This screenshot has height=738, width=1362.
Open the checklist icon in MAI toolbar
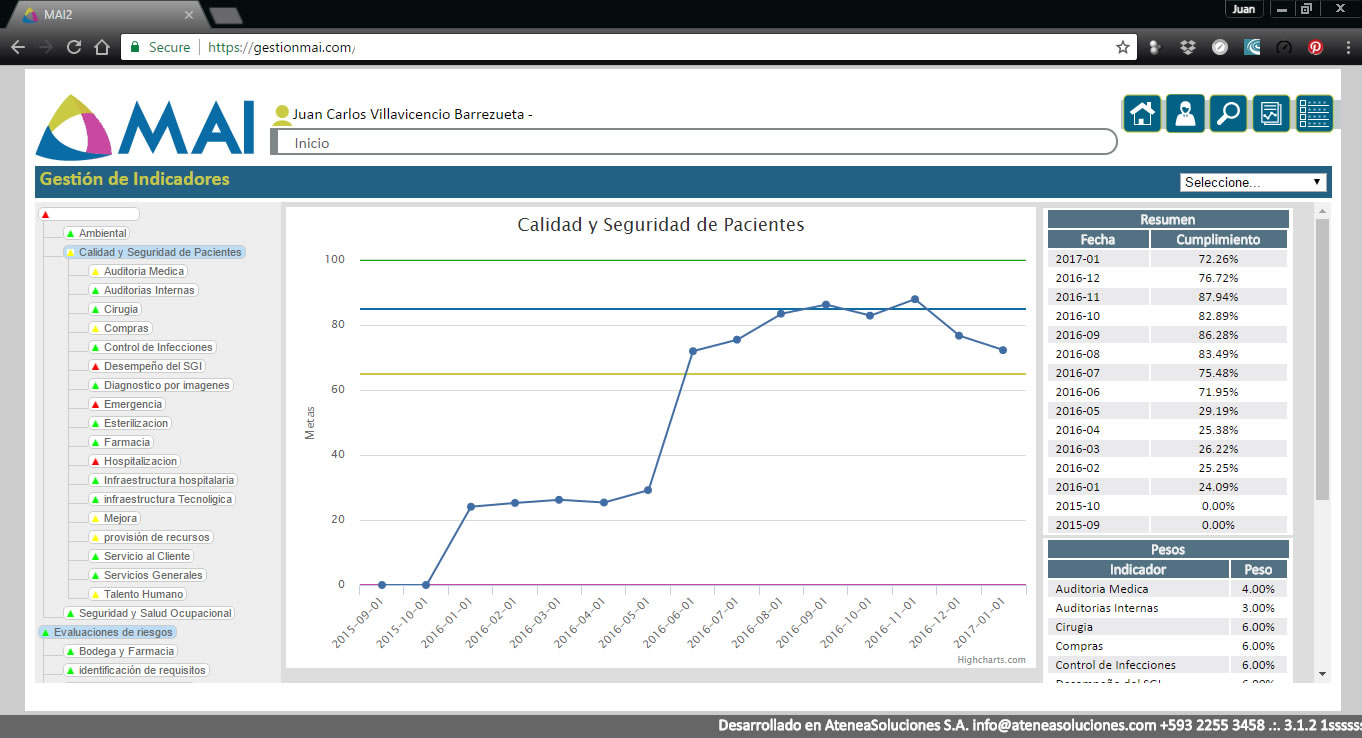tap(1314, 113)
